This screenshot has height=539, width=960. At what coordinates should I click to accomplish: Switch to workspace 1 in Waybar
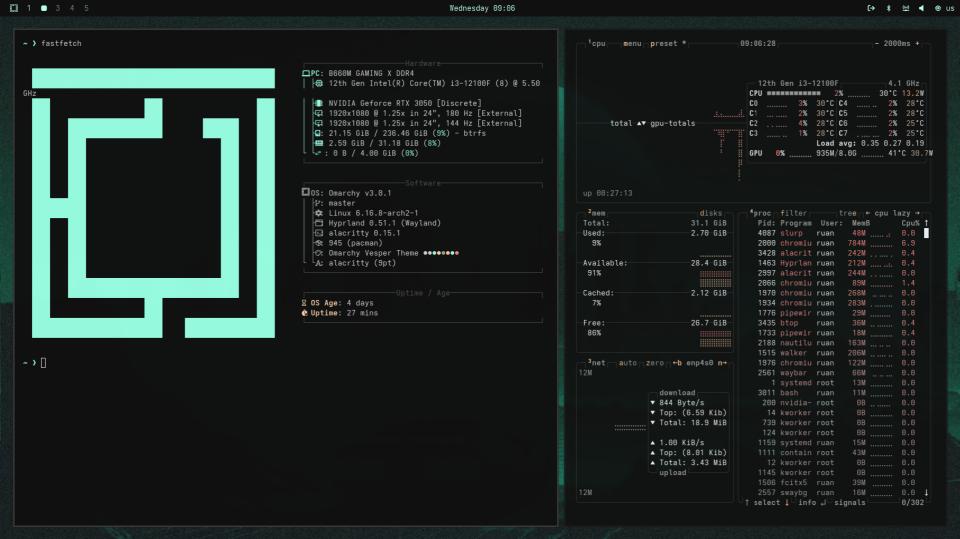pos(29,8)
